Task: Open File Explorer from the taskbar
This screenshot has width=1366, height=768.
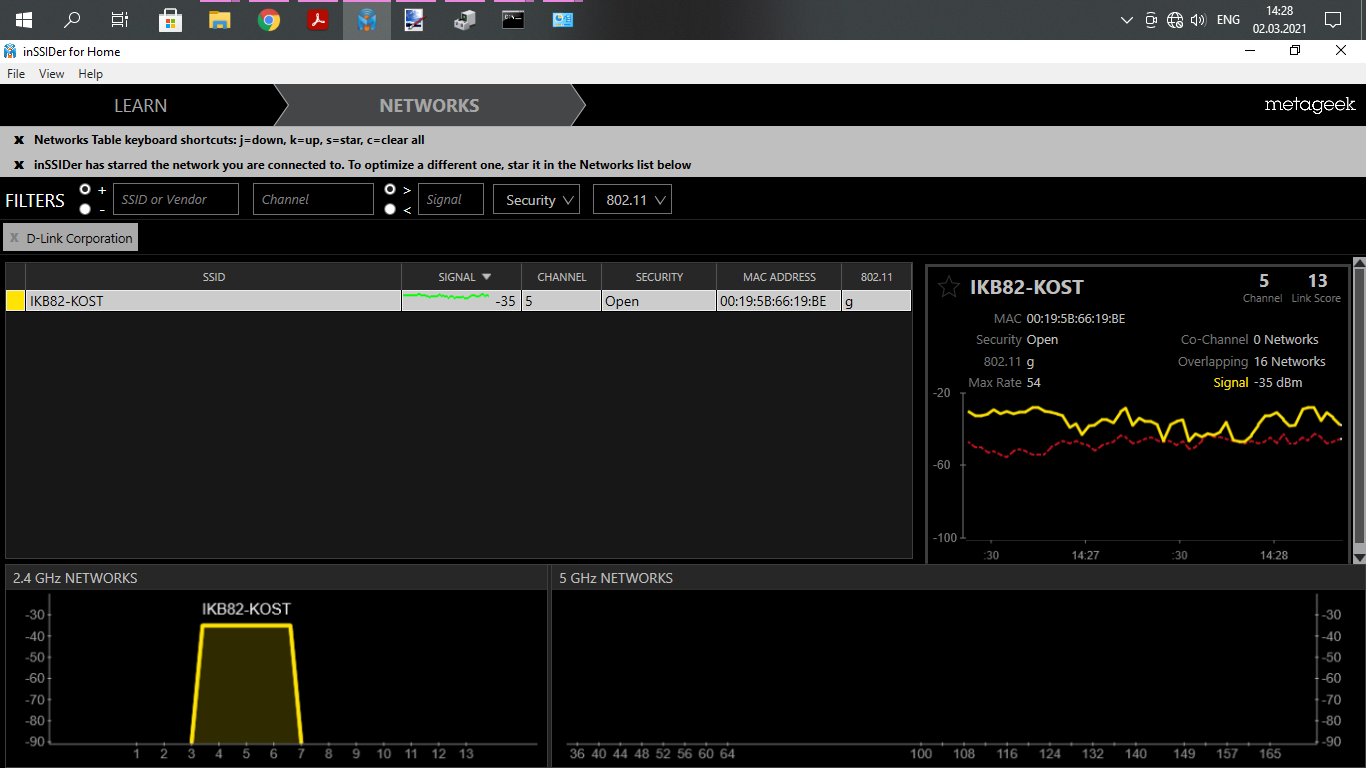Action: pyautogui.click(x=220, y=20)
